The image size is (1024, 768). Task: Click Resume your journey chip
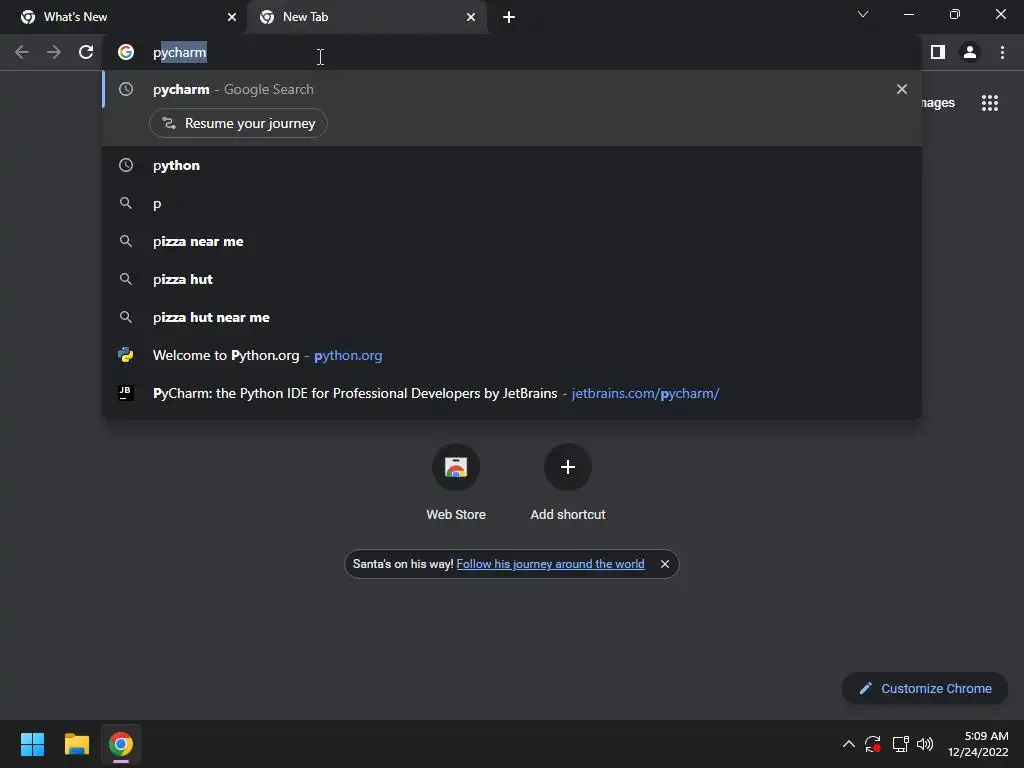pyautogui.click(x=238, y=123)
